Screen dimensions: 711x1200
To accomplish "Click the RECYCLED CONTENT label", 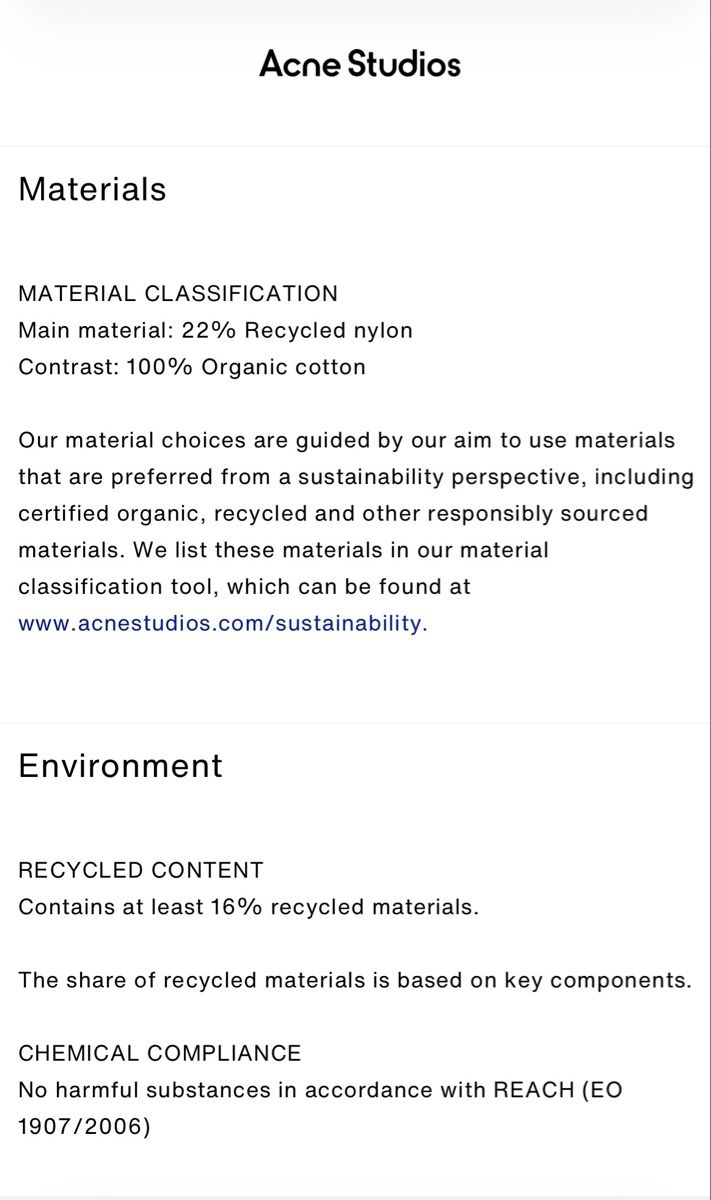I will [x=141, y=870].
